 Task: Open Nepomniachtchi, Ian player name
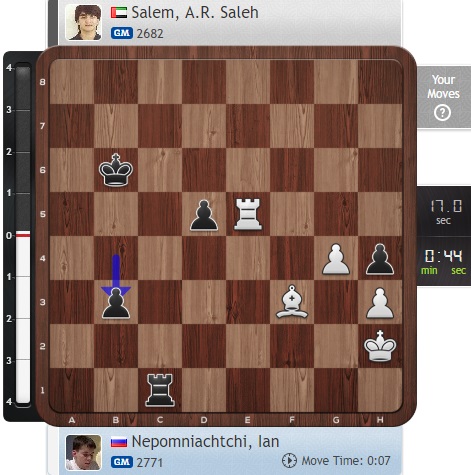[x=205, y=442]
